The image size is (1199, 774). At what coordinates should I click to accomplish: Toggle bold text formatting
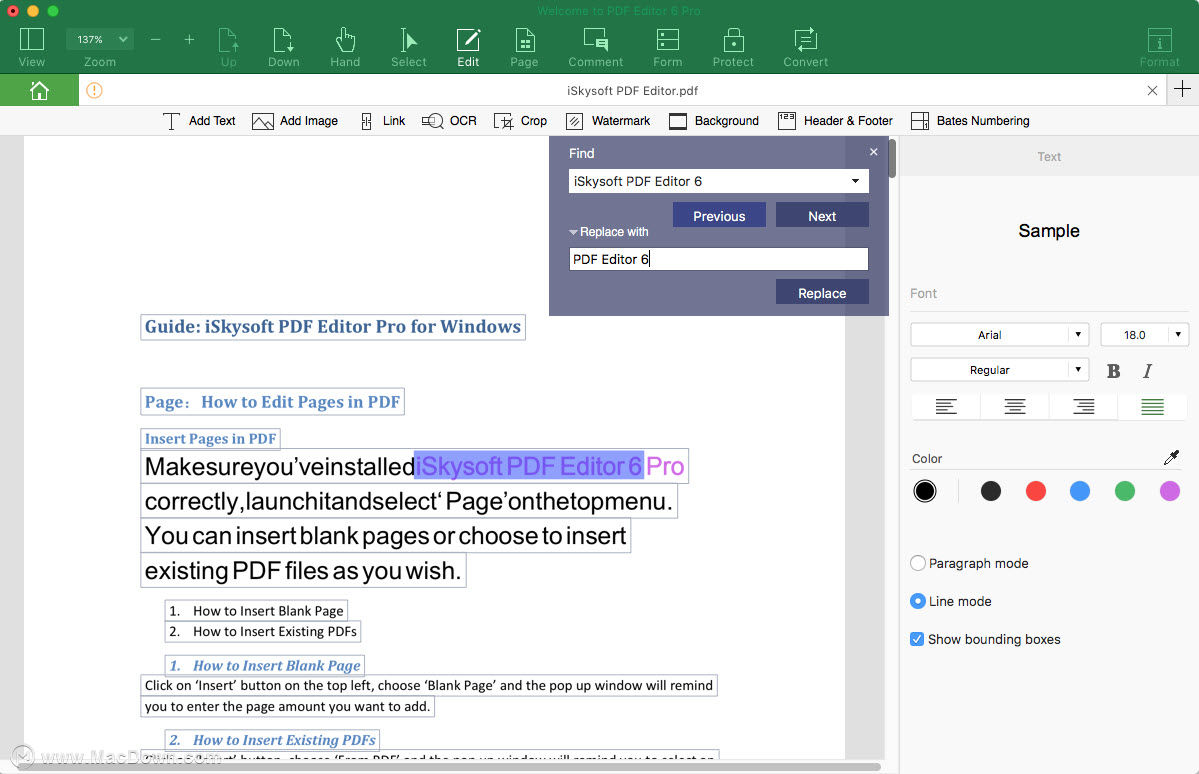pos(1113,371)
